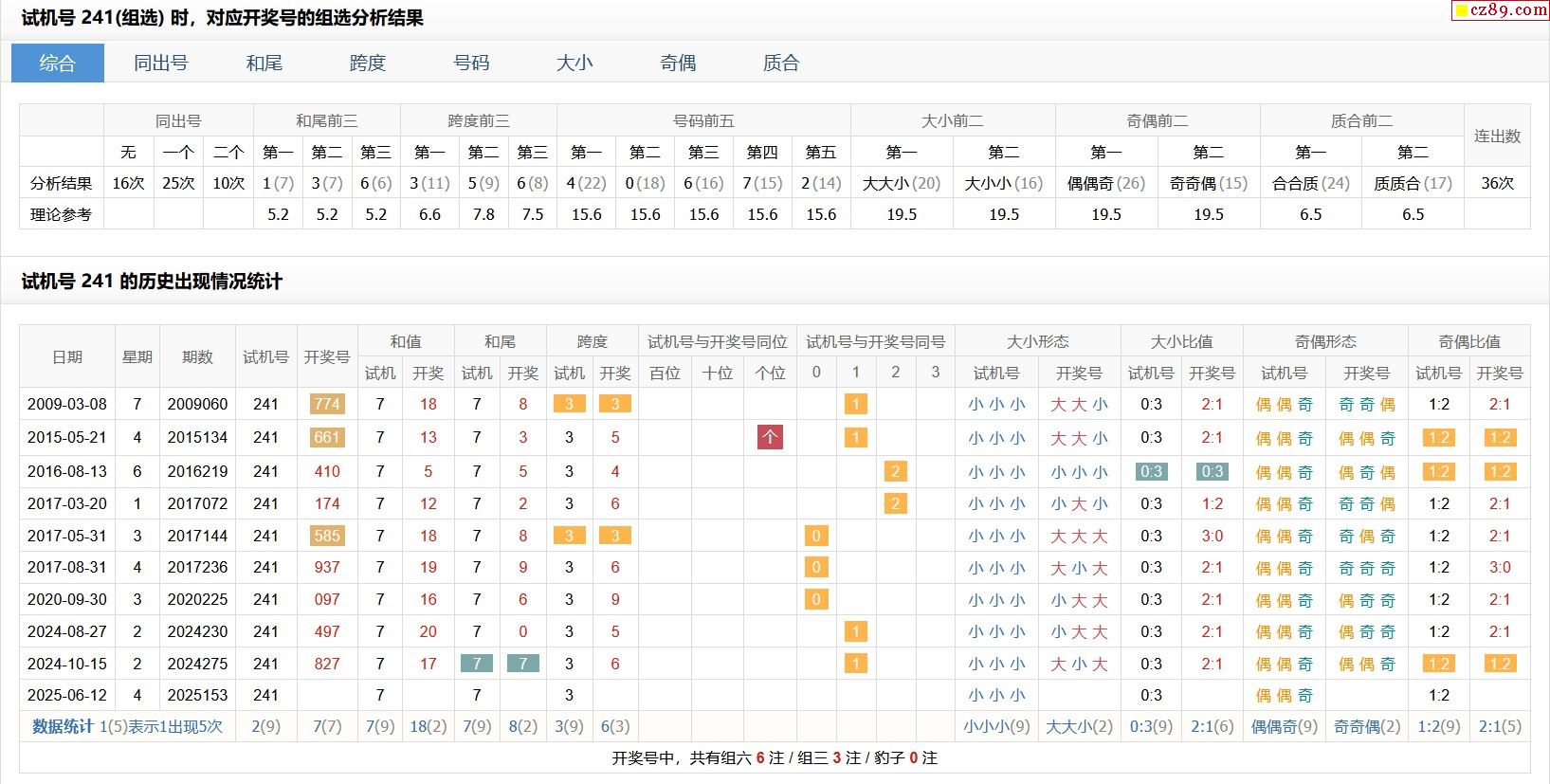Image resolution: width=1550 pixels, height=784 pixels.
Task: Click the 理论参考 row label
Action: (62, 214)
